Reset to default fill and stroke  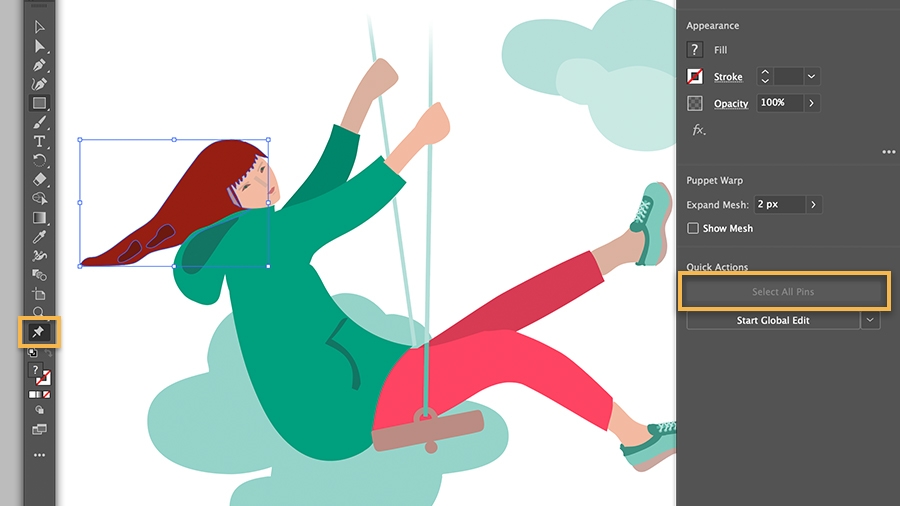pos(33,353)
